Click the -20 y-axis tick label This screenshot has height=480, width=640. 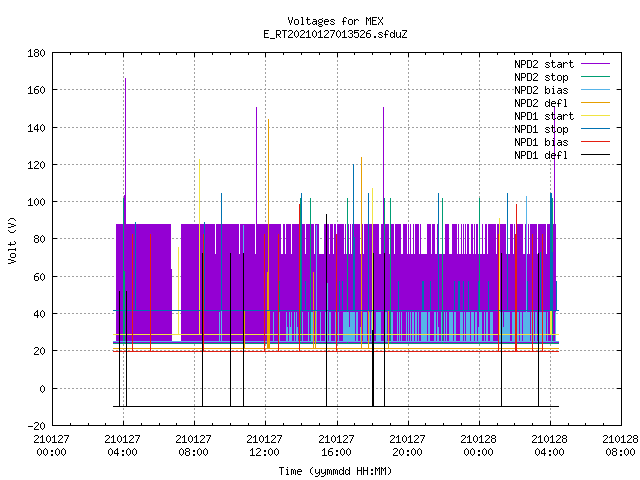(36, 426)
